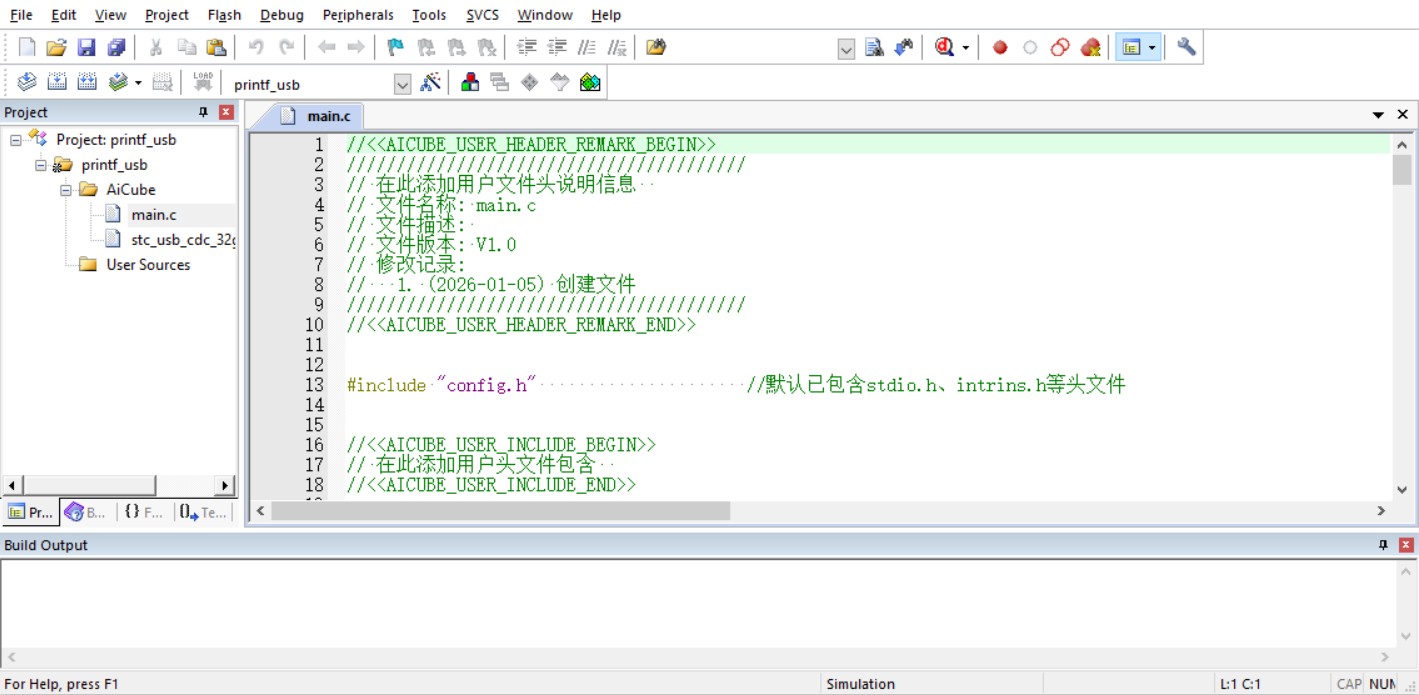This screenshot has width=1419, height=695.
Task: Collapse the AiCube folder in the tree
Action: (66, 190)
